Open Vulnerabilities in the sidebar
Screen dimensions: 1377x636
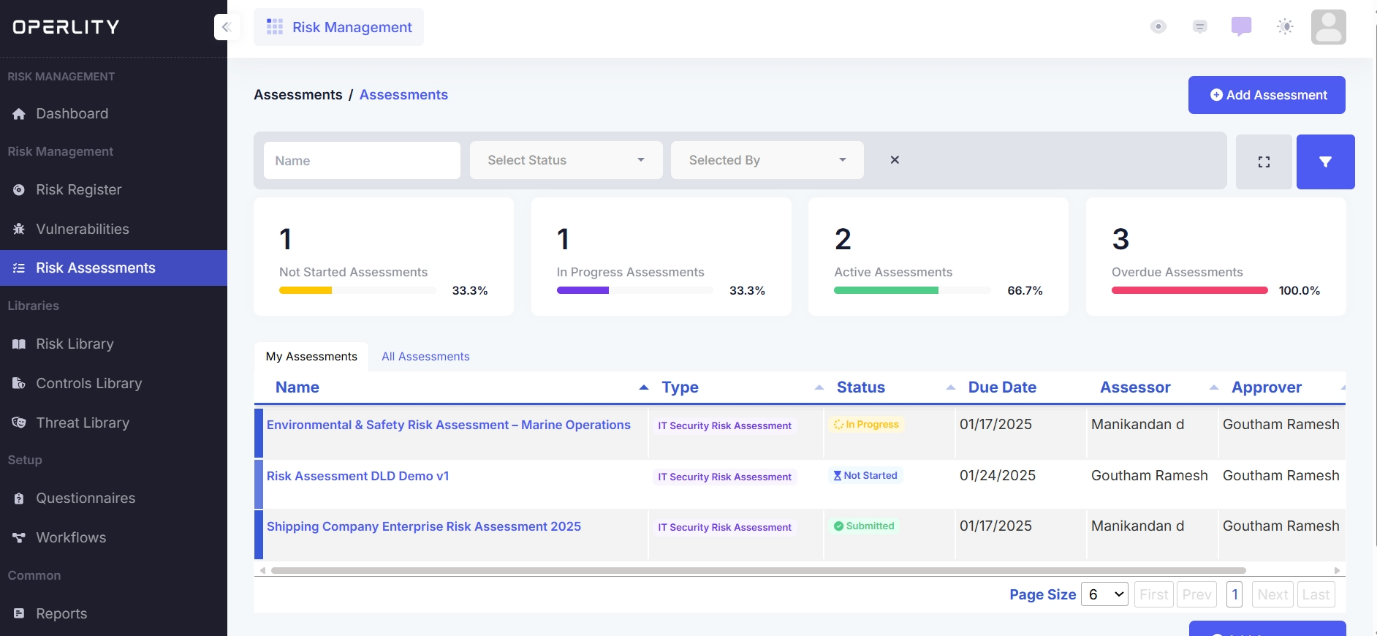coord(82,229)
